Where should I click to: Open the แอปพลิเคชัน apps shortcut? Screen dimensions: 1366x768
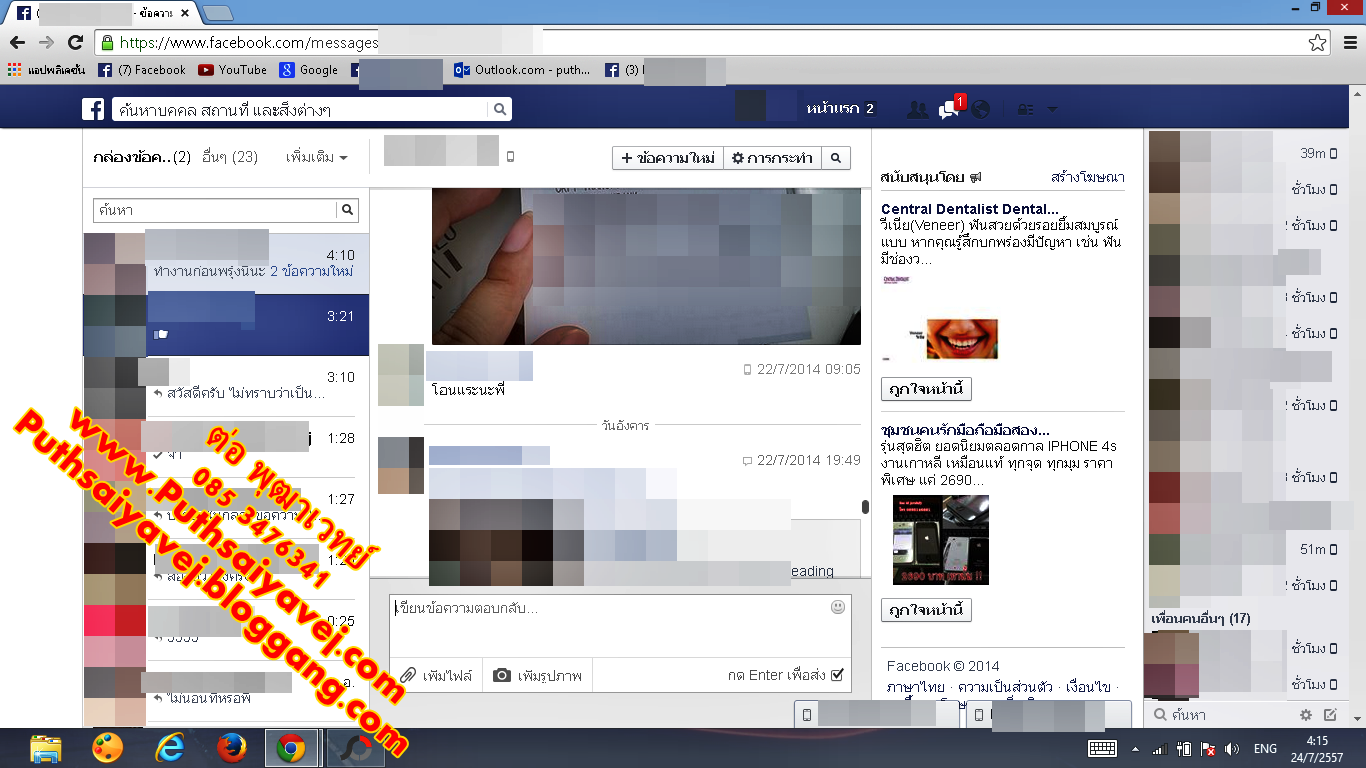point(46,70)
